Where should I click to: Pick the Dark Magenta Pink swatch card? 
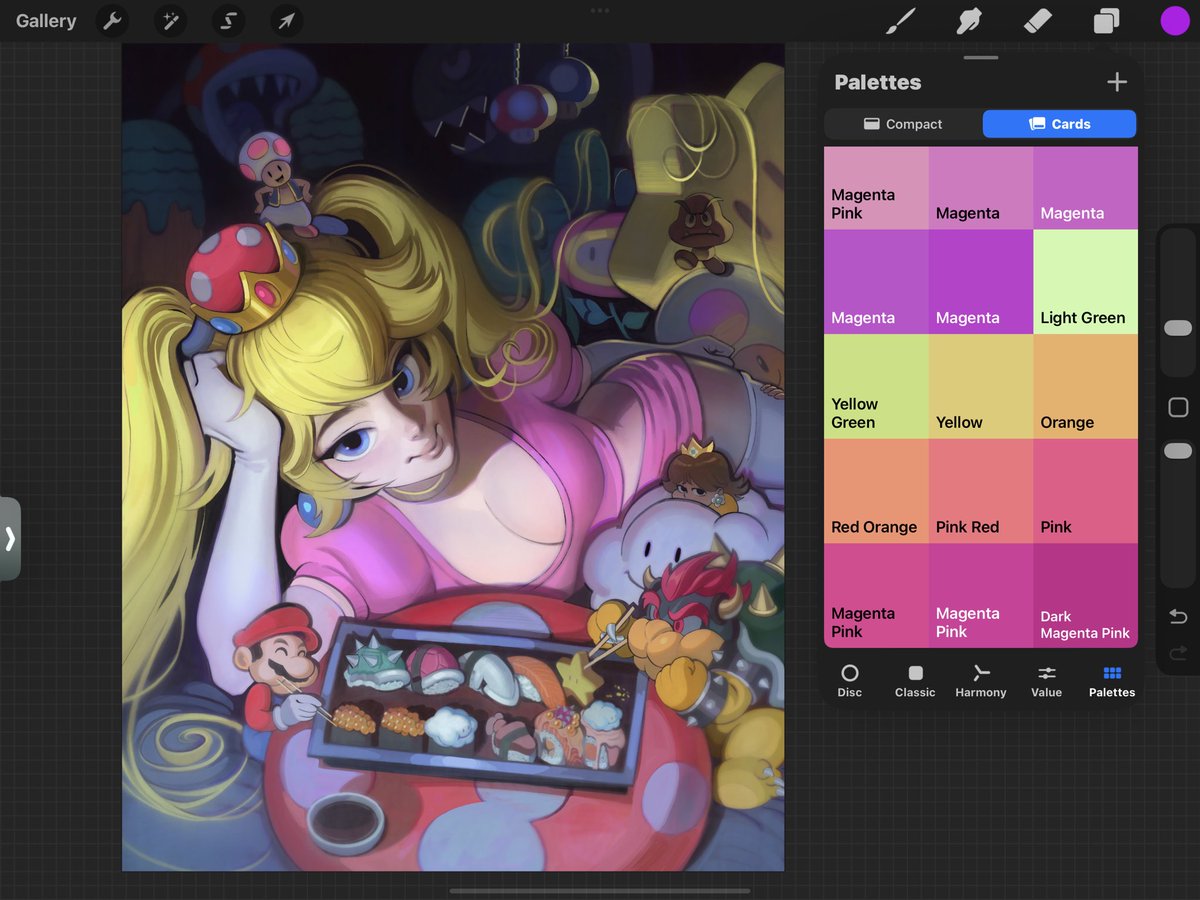1085,595
